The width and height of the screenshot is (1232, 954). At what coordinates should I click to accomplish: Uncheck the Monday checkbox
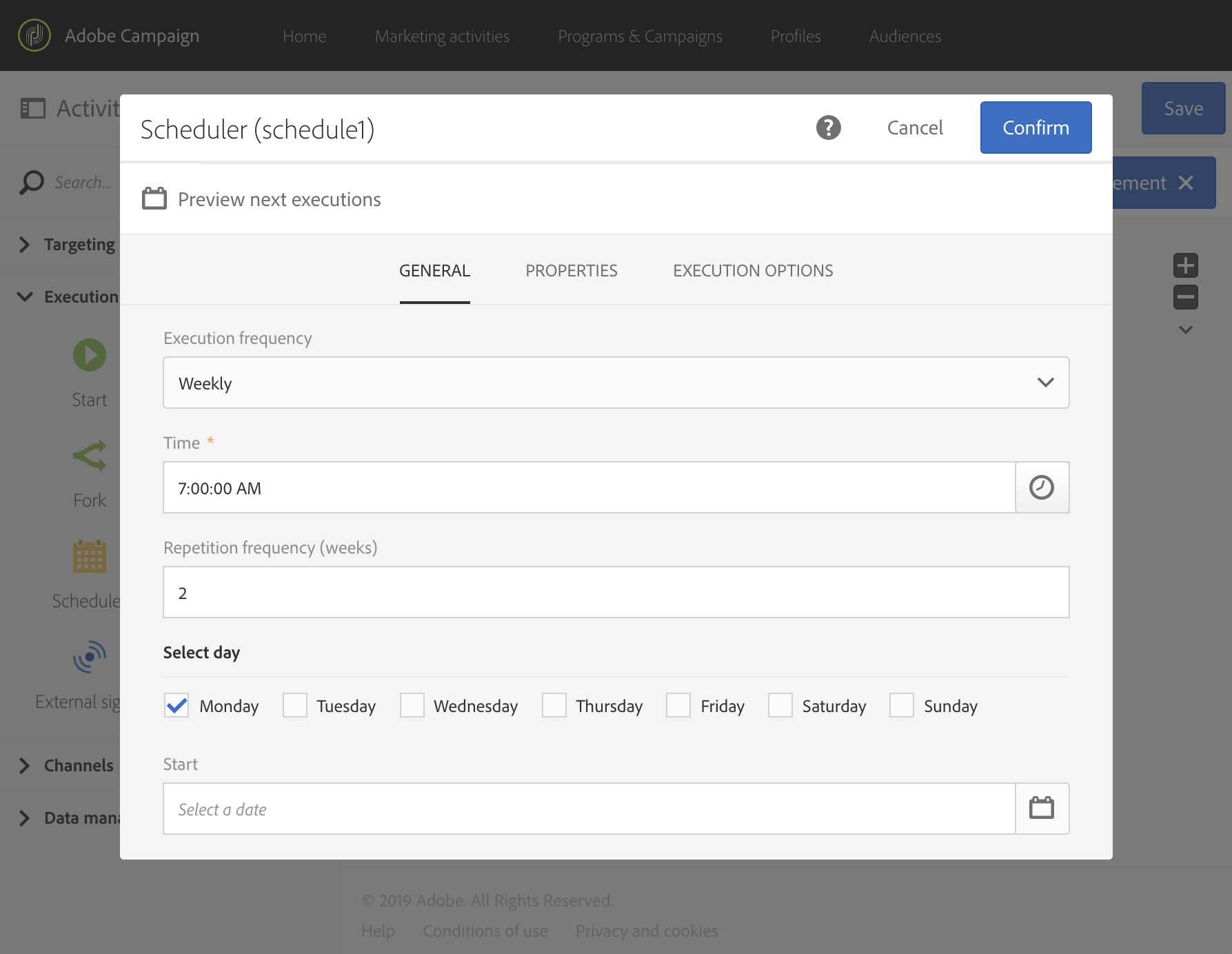(x=176, y=705)
